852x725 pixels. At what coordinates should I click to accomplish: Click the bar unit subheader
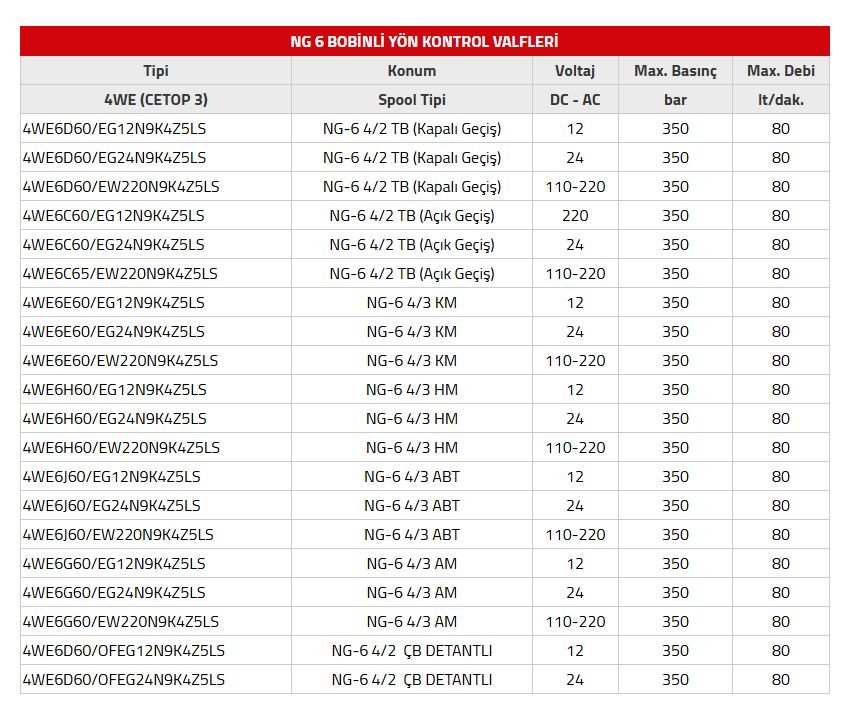[x=675, y=100]
